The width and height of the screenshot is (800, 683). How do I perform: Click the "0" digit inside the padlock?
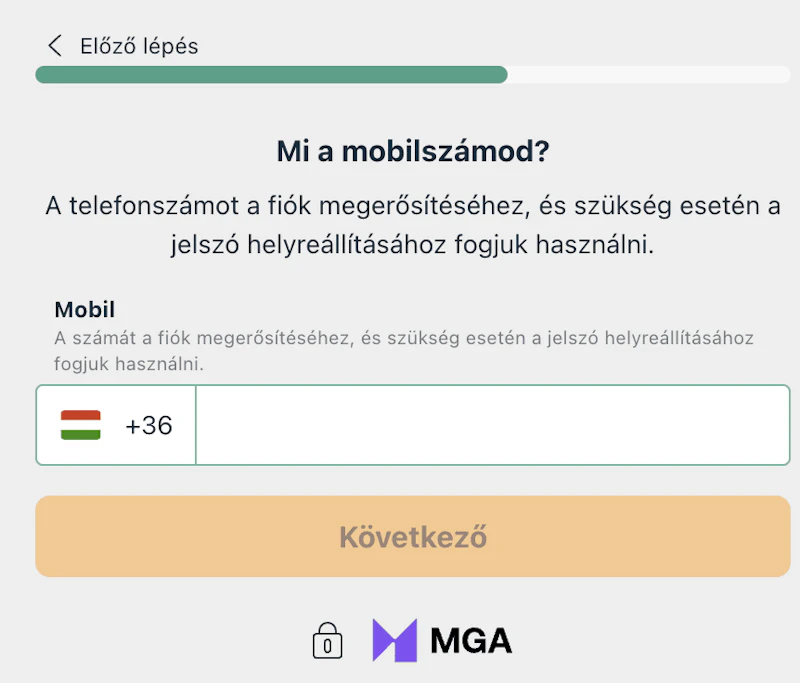[x=327, y=647]
